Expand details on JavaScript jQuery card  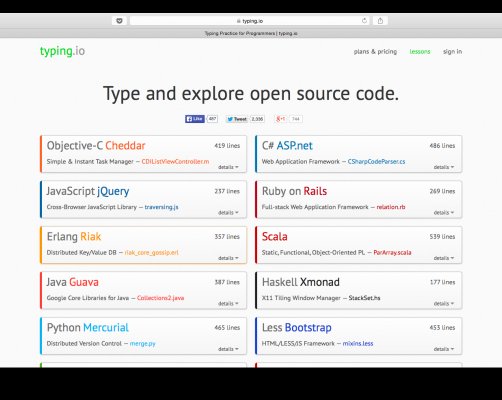tap(228, 213)
